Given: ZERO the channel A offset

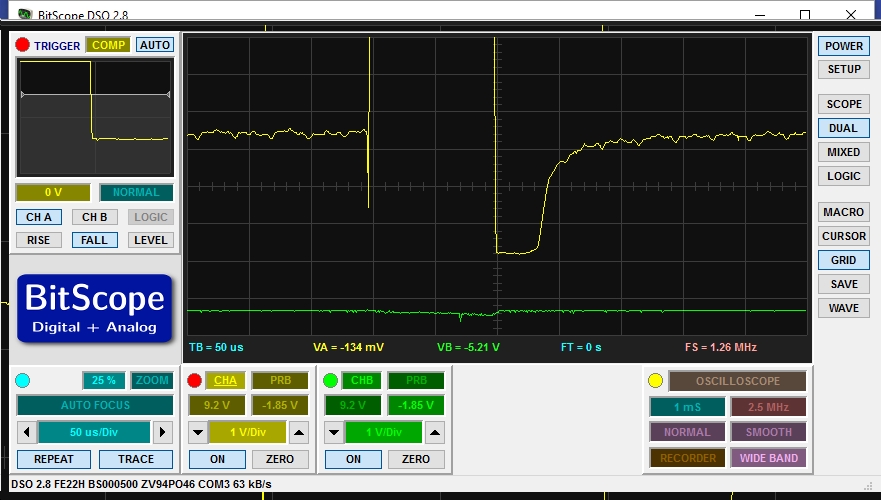Looking at the screenshot, I should tap(280, 459).
